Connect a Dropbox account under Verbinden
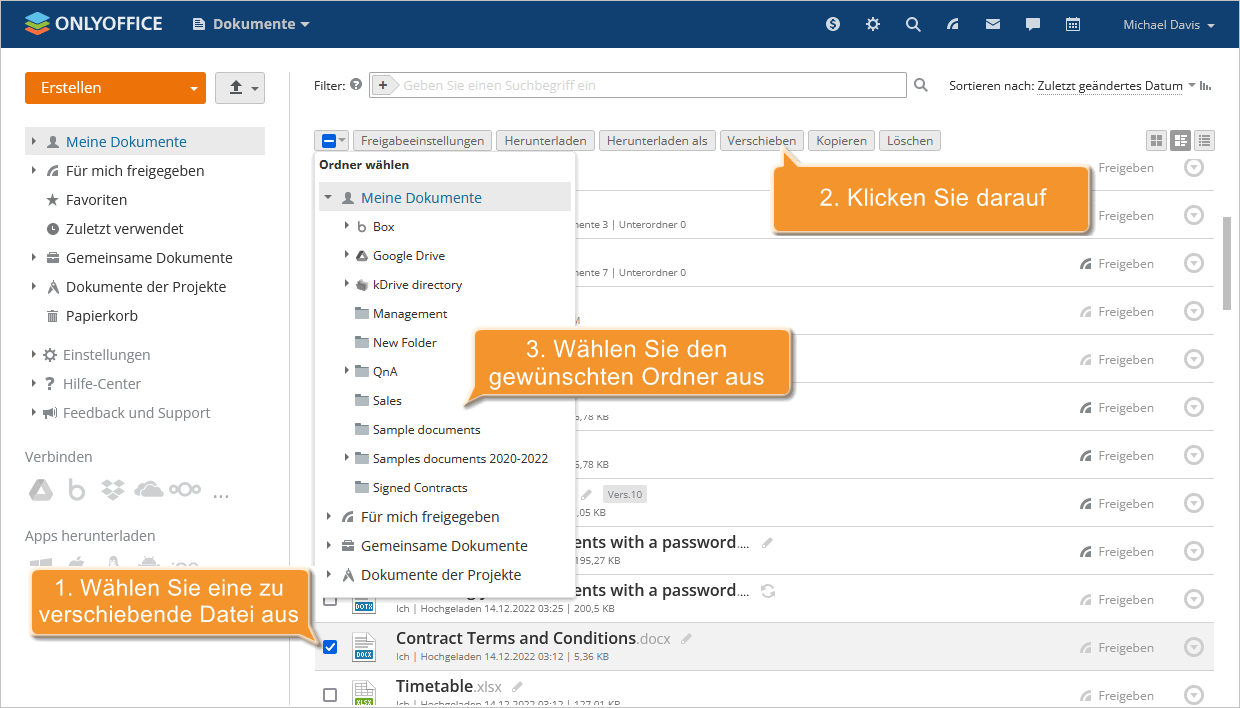Screen dimensions: 1240x708 [113, 490]
